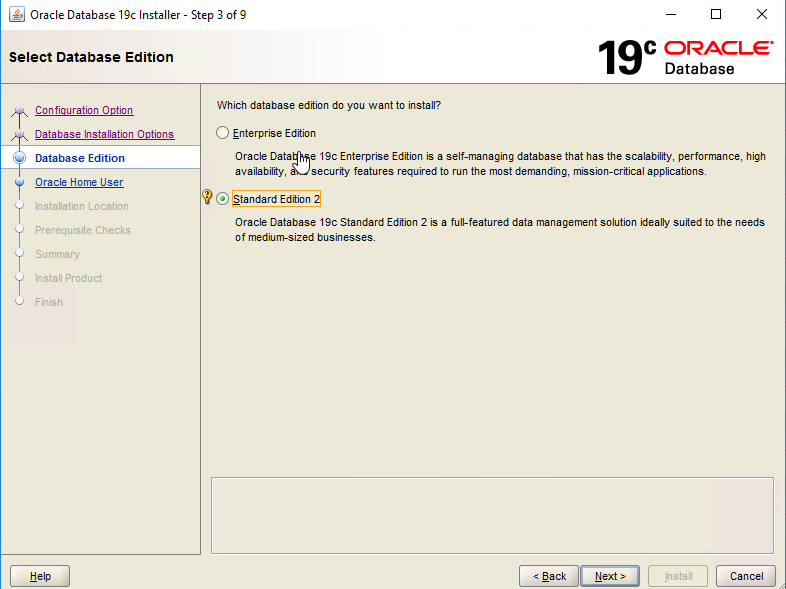
Task: Click the disabled Install button
Action: 678,576
